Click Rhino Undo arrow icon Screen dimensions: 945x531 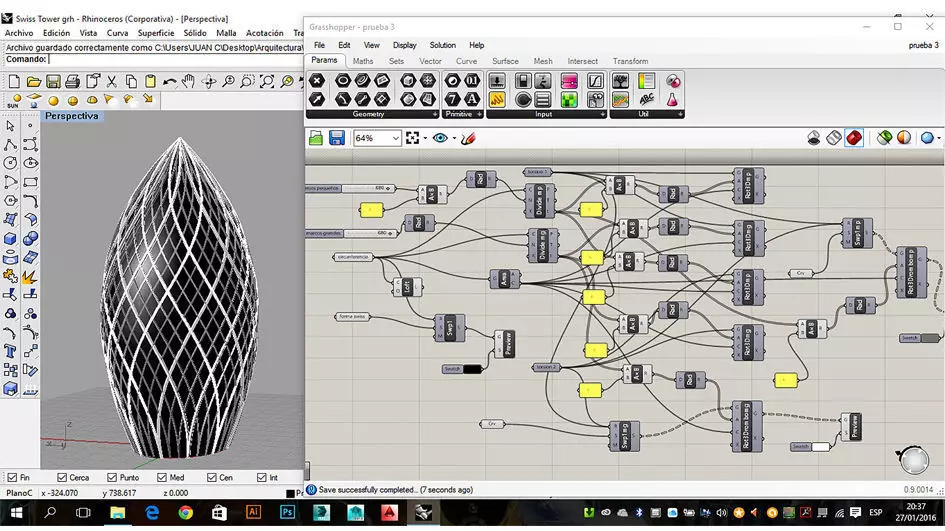pyautogui.click(x=169, y=81)
